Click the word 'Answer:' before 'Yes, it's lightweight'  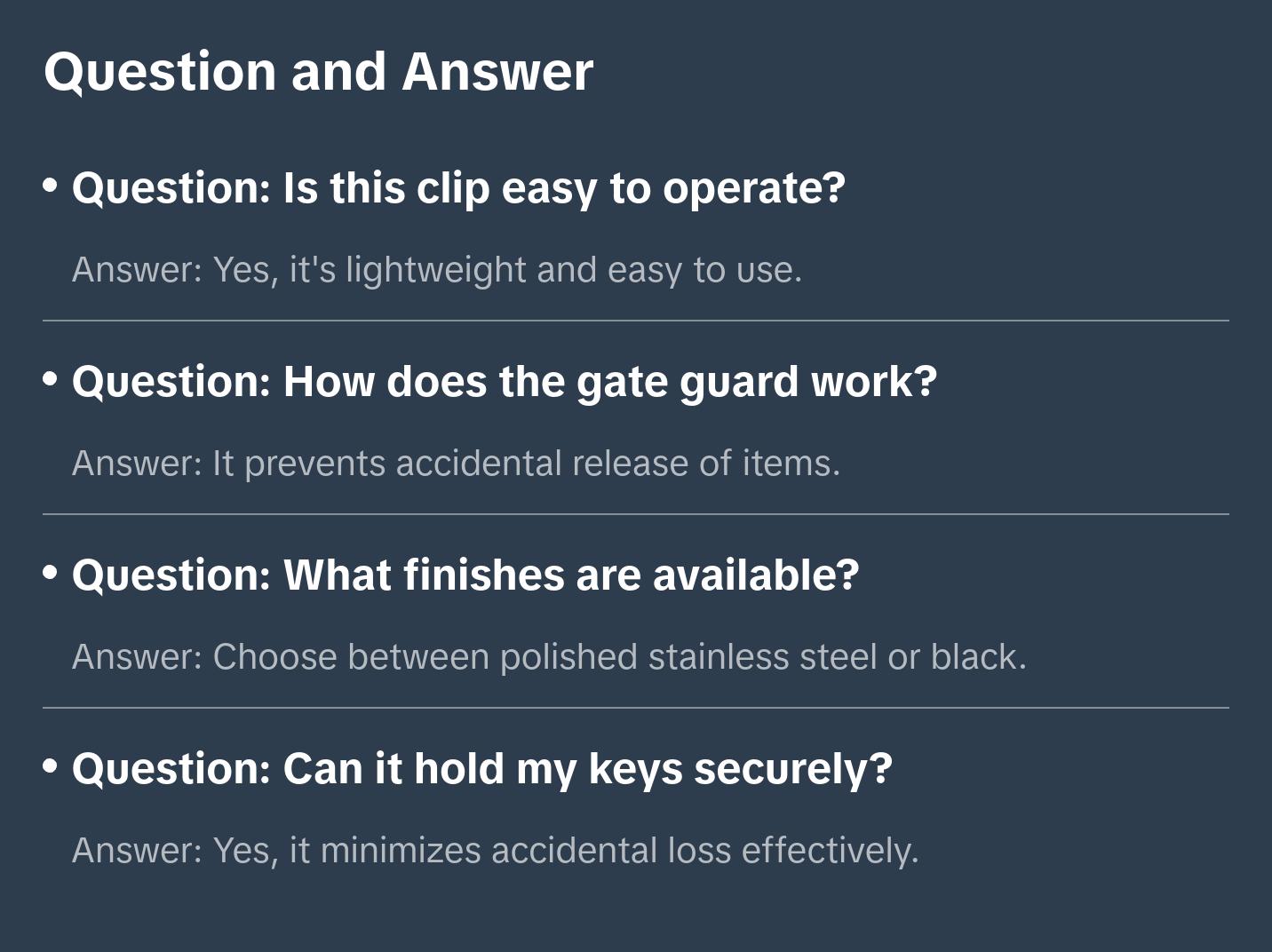pos(138,270)
